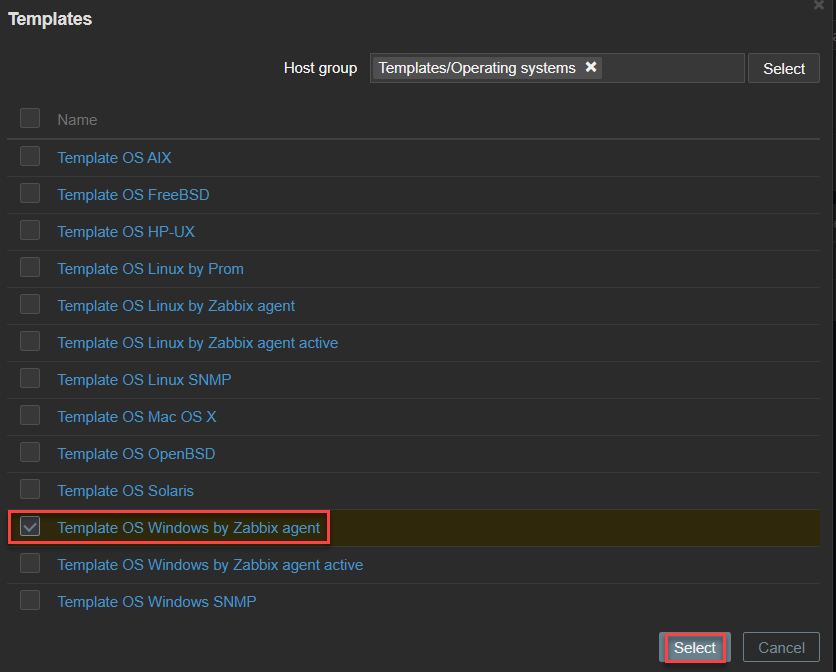836x672 pixels.
Task: Check the Template OS Linux by Prom checkbox
Action: (x=29, y=266)
